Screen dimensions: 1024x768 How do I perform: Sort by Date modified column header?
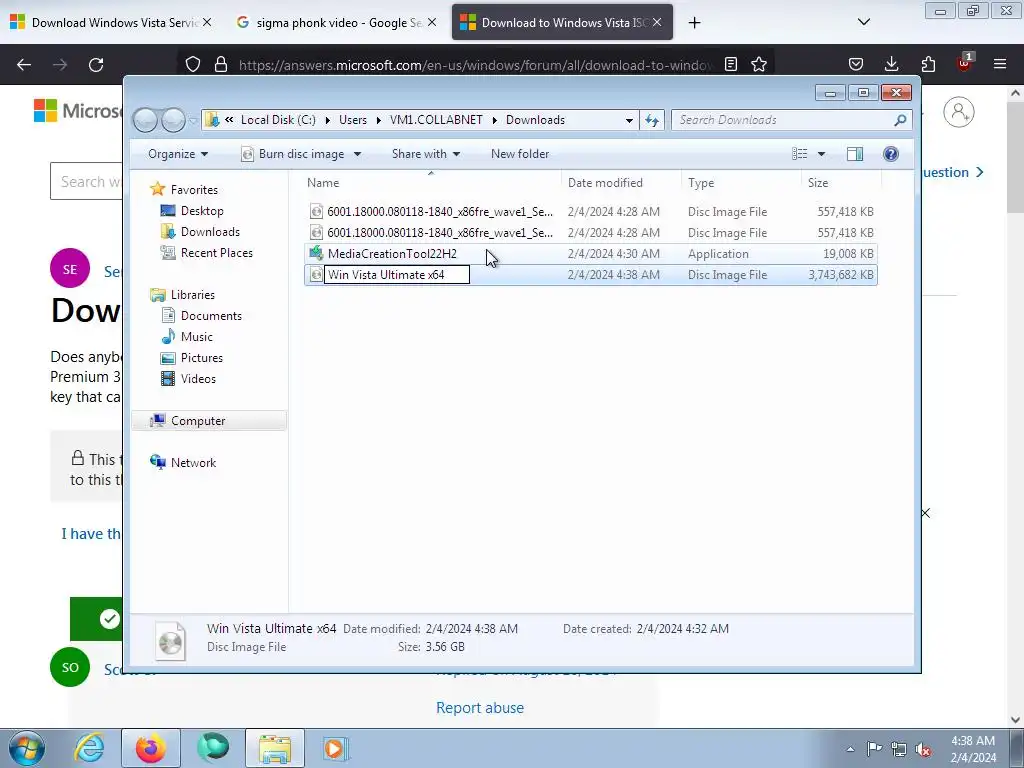pyautogui.click(x=621, y=183)
